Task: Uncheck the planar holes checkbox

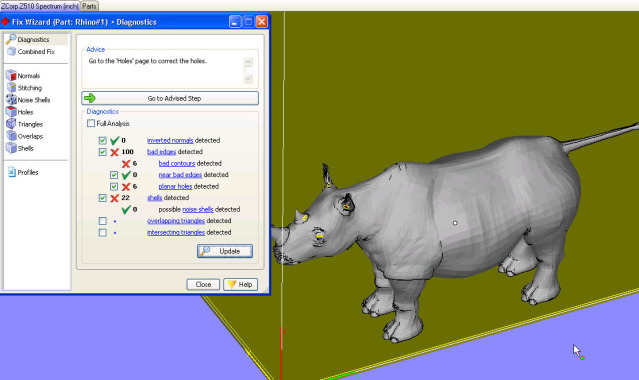Action: (x=114, y=187)
